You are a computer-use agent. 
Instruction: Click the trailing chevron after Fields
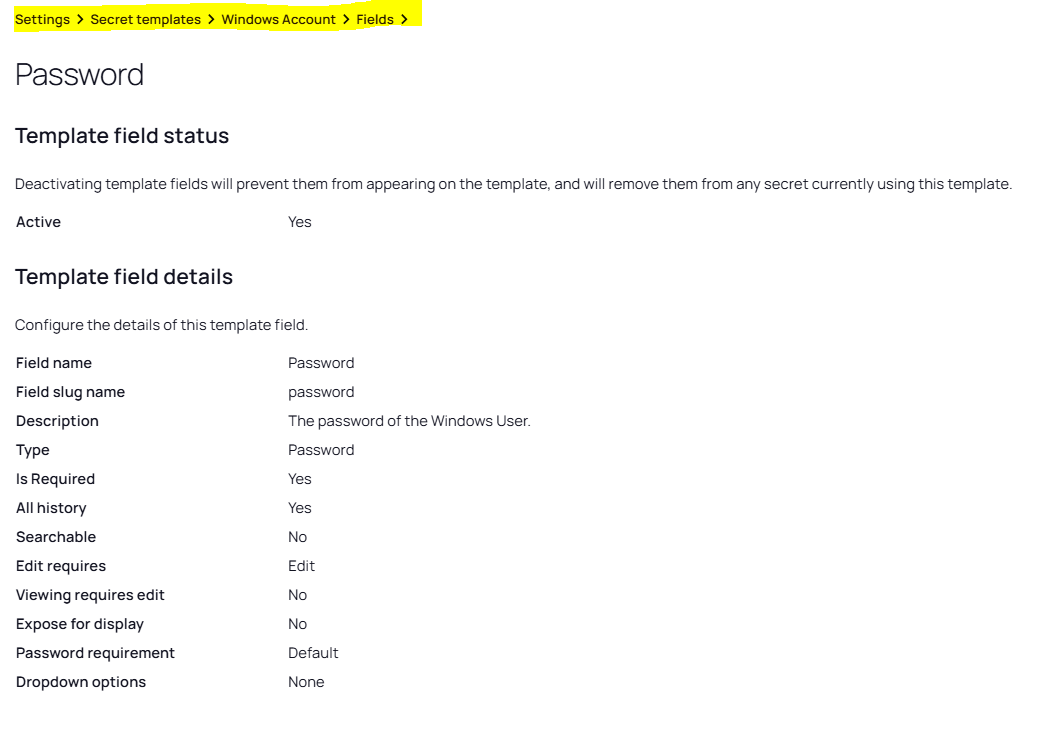point(404,19)
